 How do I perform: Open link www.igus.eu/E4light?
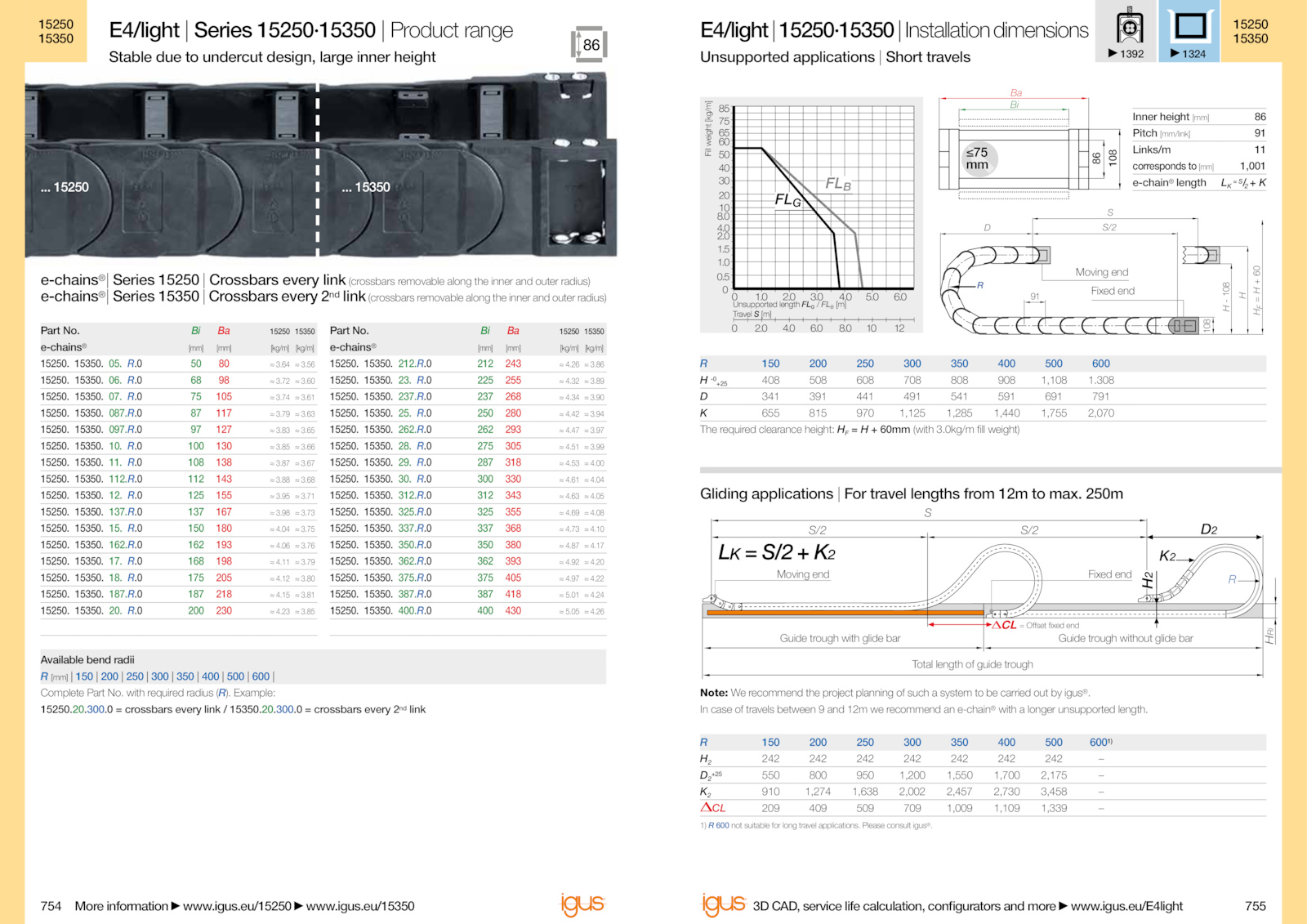[1126, 906]
